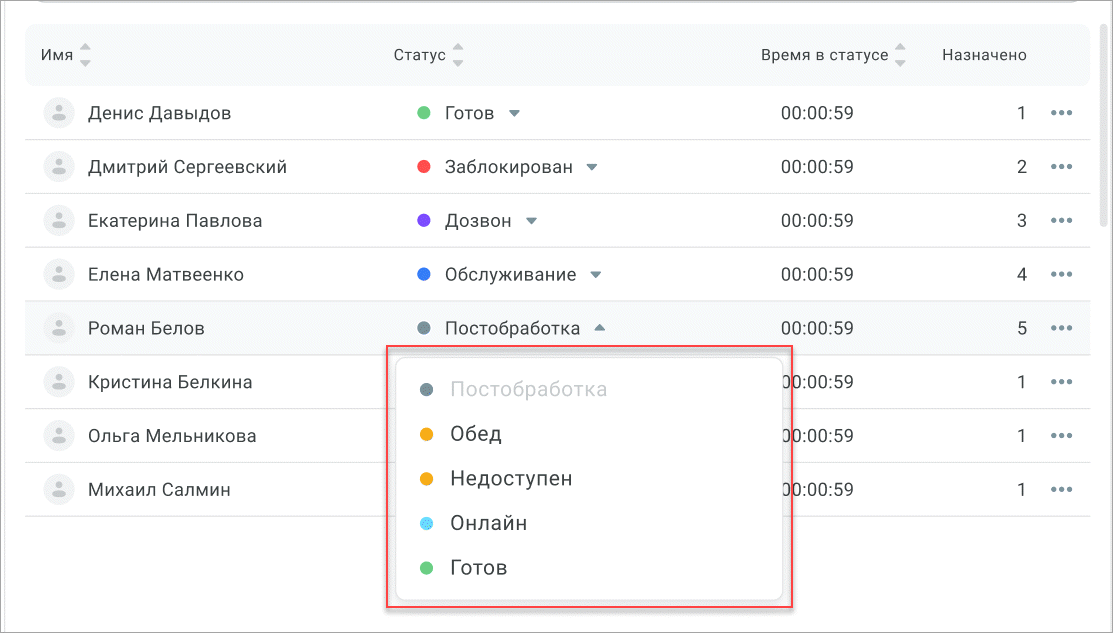The height and width of the screenshot is (633, 1113).
Task: Open more options for Дмитрий Сергеевский
Action: point(1061,167)
